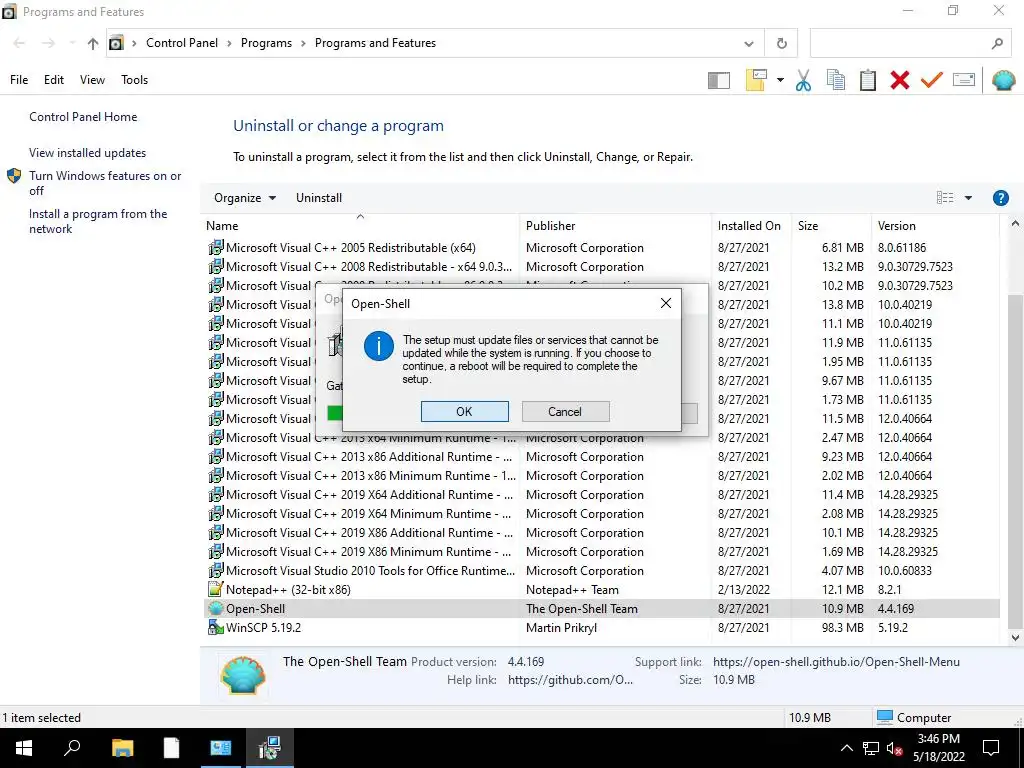Click the scrollbar down arrow
This screenshot has width=1024, height=768.
point(1014,638)
